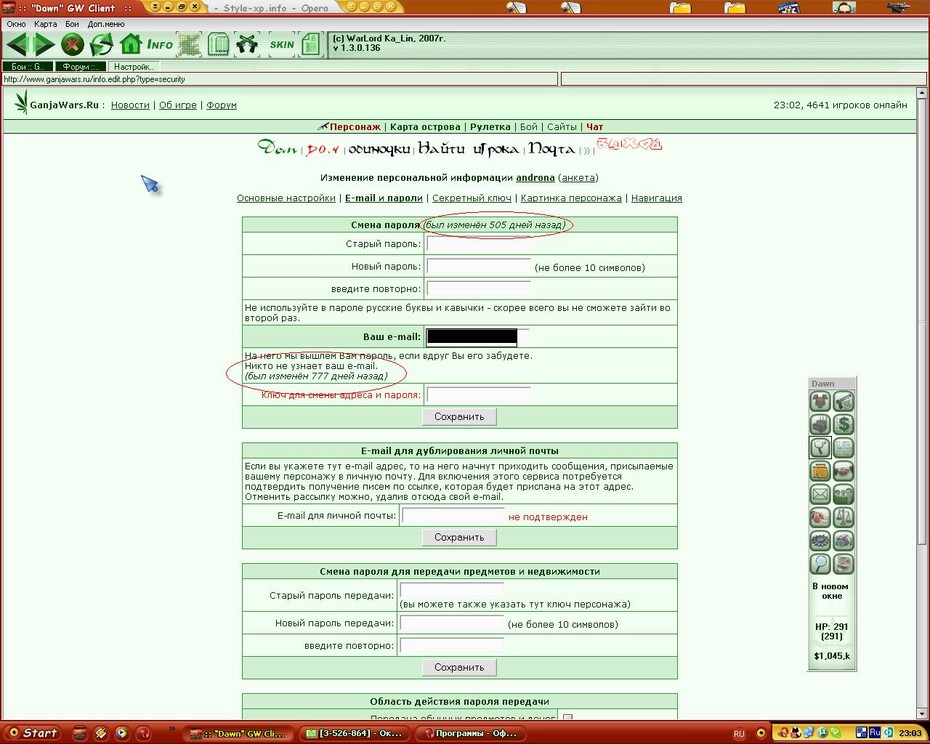930x744 pixels.
Task: Click the URL address bar
Action: (x=279, y=79)
